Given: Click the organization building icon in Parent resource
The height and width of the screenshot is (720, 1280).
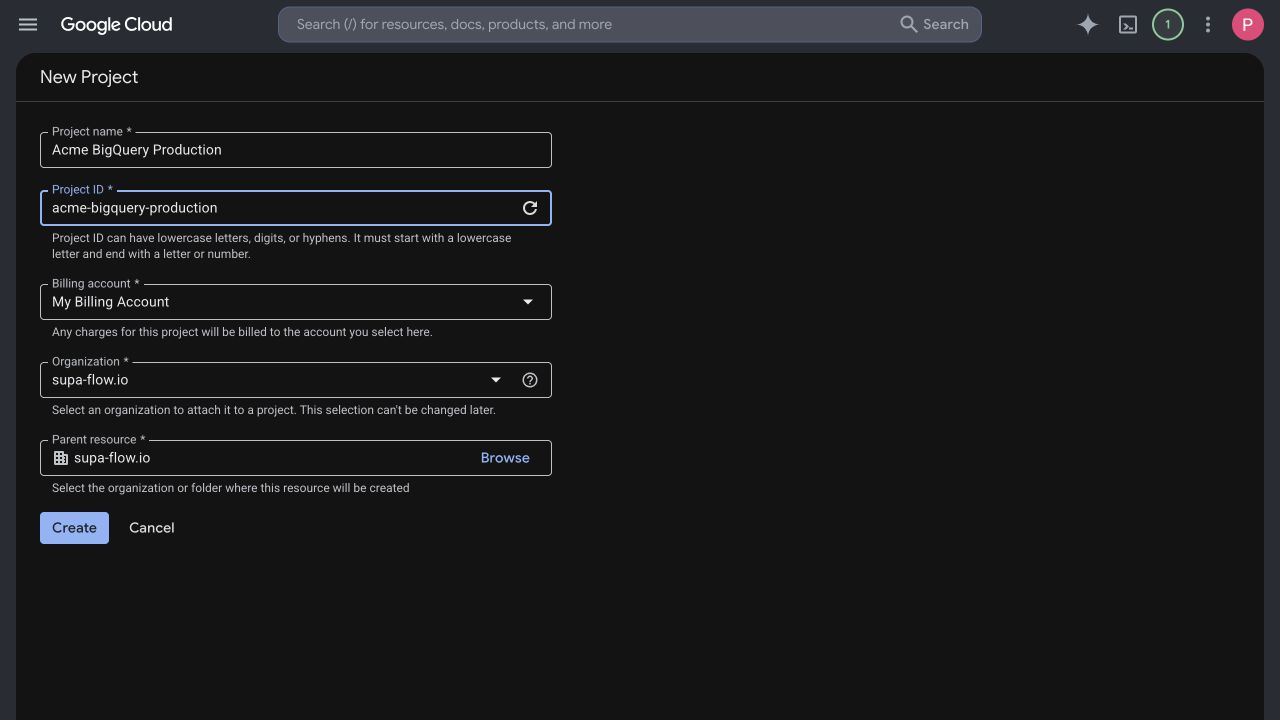Looking at the screenshot, I should [61, 458].
